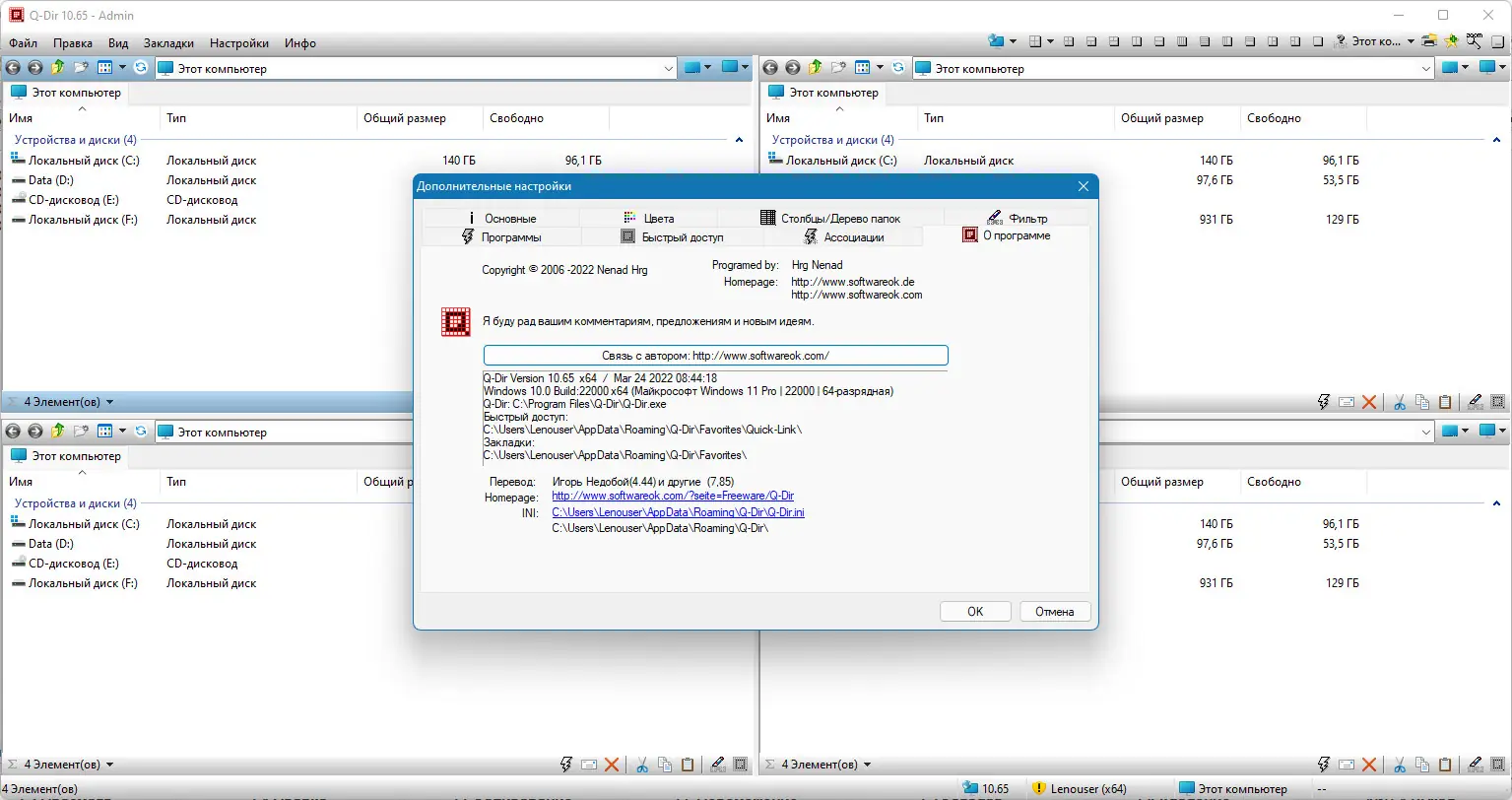Go forward in the top-left pane

[x=34, y=68]
